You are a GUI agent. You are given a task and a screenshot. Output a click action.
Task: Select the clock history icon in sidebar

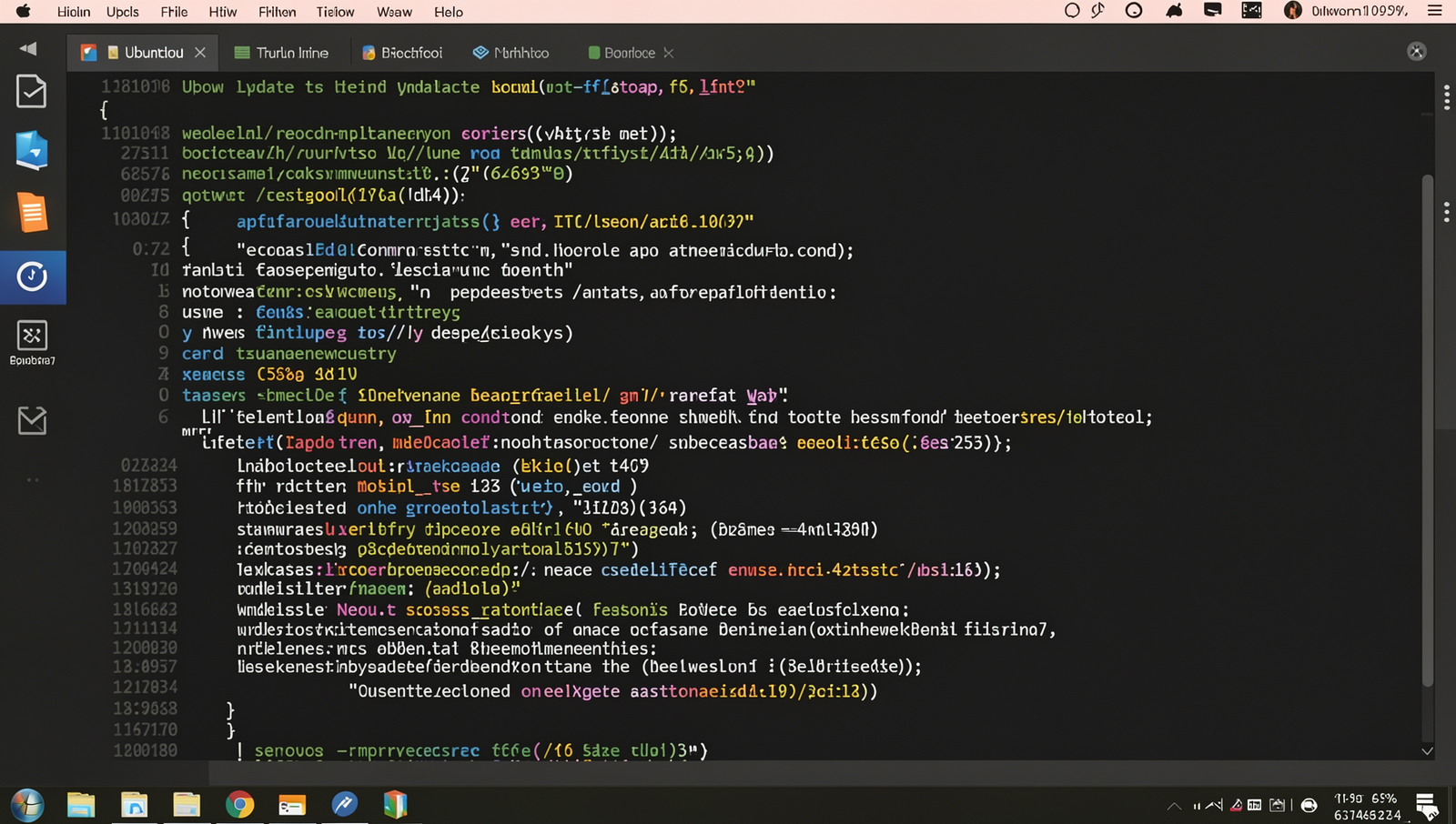[x=32, y=276]
